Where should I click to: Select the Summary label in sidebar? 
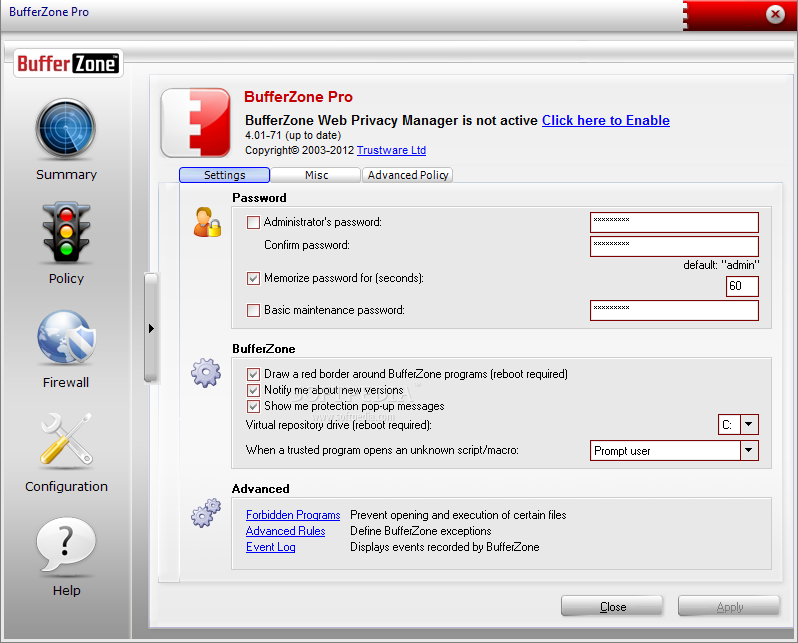66,175
